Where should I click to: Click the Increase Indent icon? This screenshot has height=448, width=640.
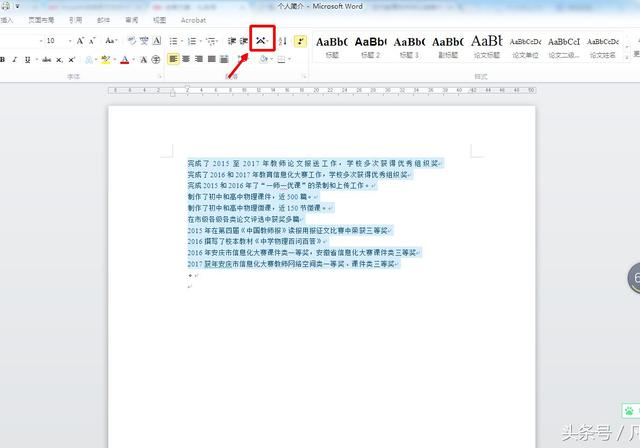pos(244,41)
